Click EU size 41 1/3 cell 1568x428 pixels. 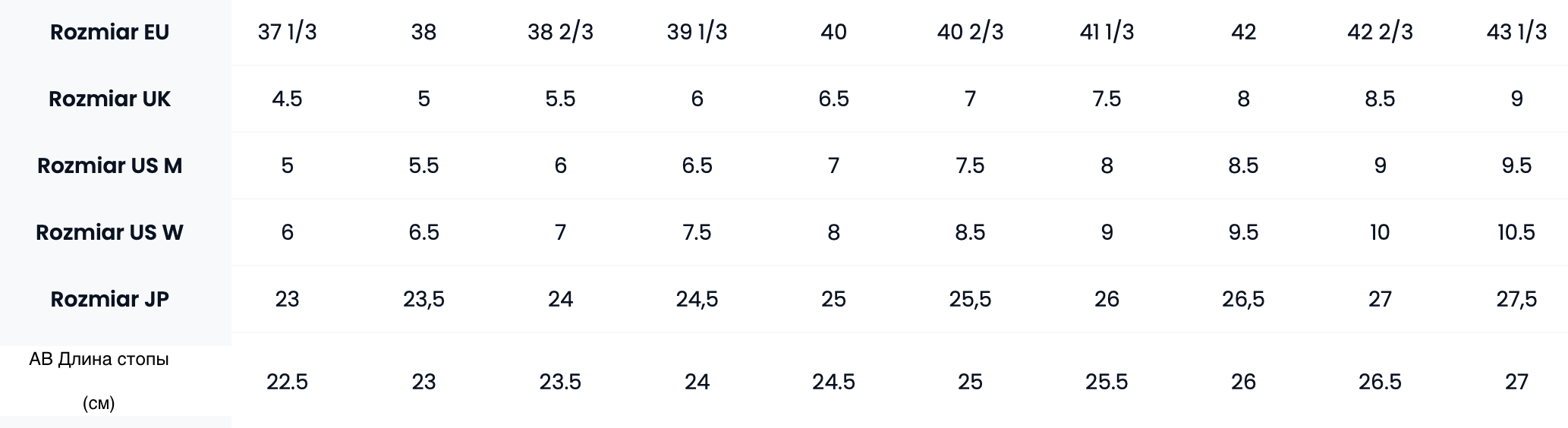click(x=1107, y=32)
